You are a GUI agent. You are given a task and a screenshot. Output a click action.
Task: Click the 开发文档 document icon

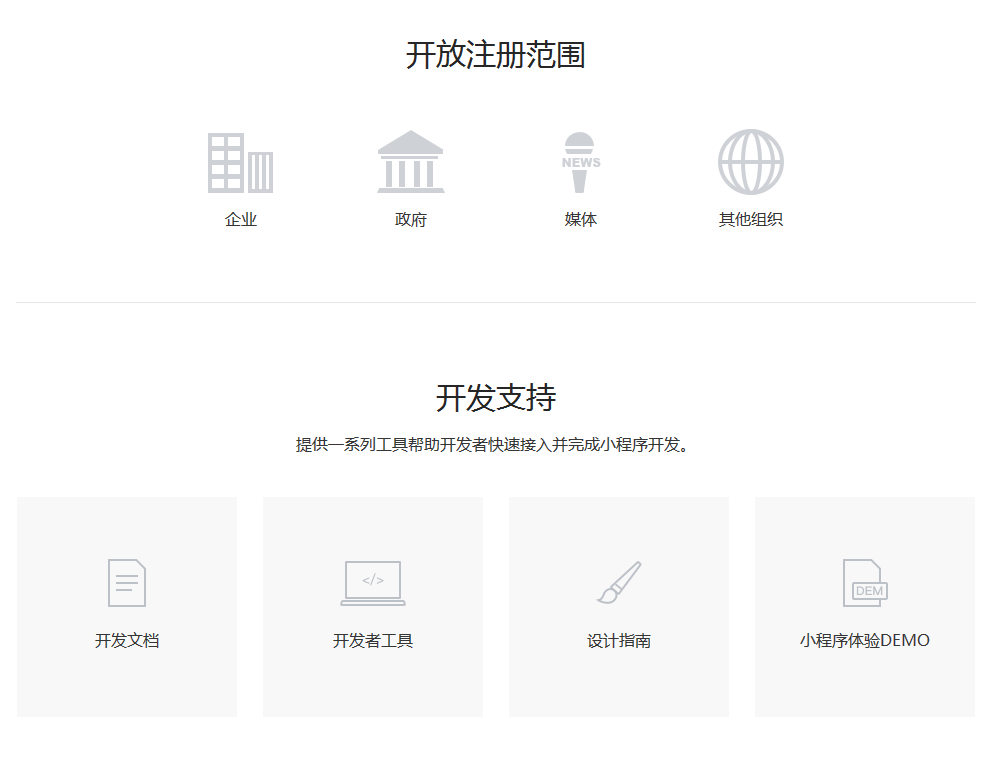point(126,582)
